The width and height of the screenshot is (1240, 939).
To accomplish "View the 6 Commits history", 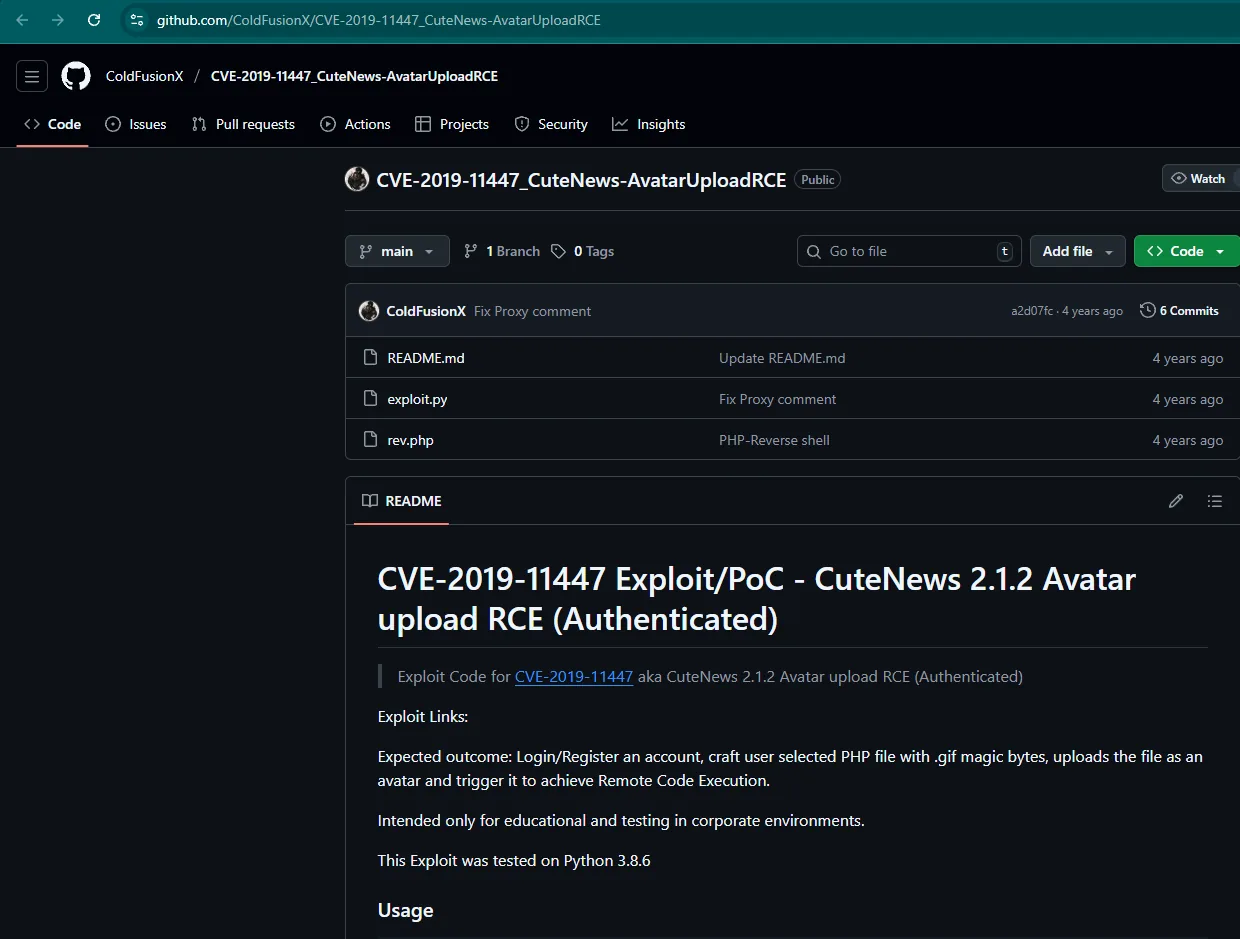I will pos(1180,311).
